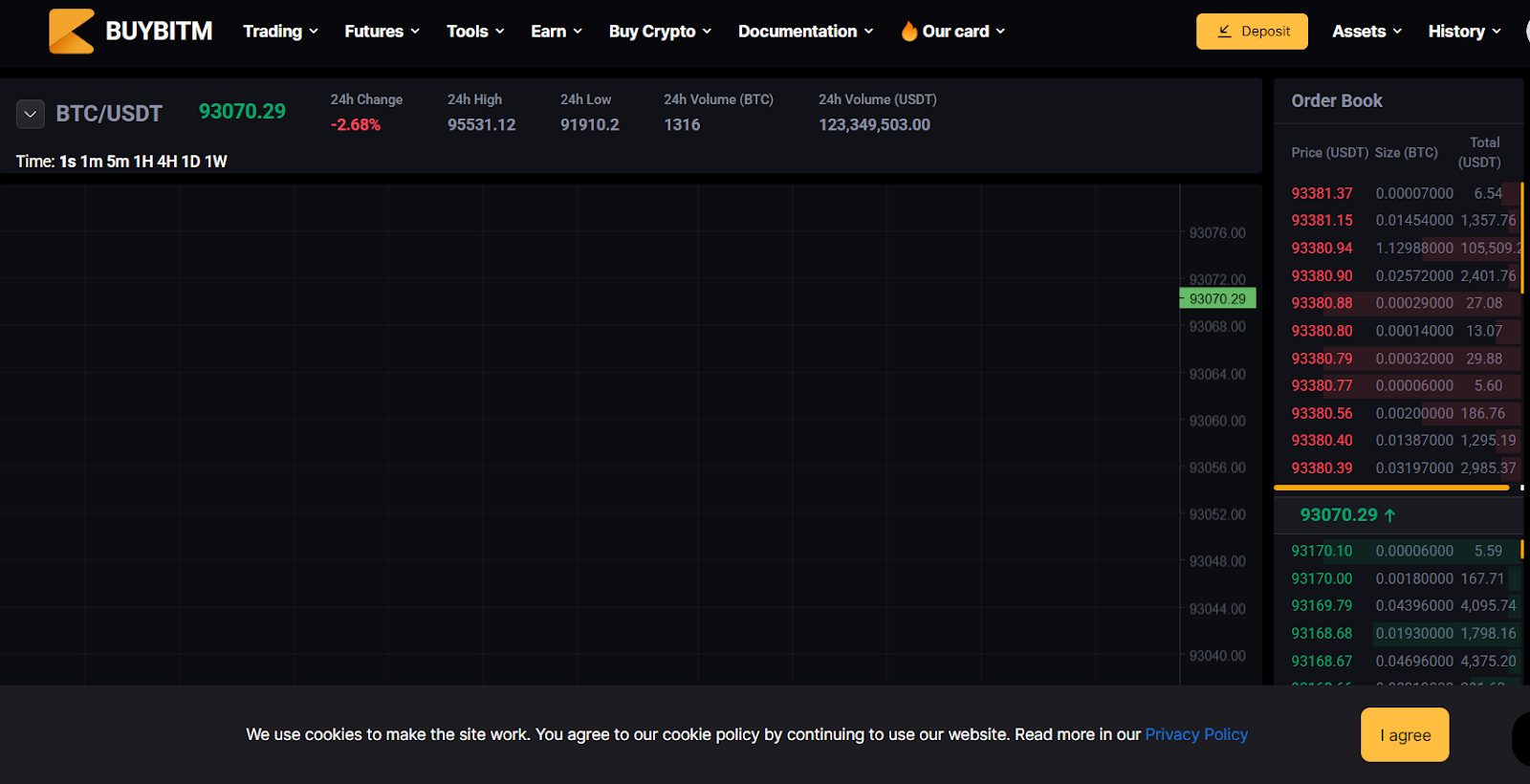Open the Buy Crypto menu
This screenshot has width=1530, height=784.
[660, 32]
